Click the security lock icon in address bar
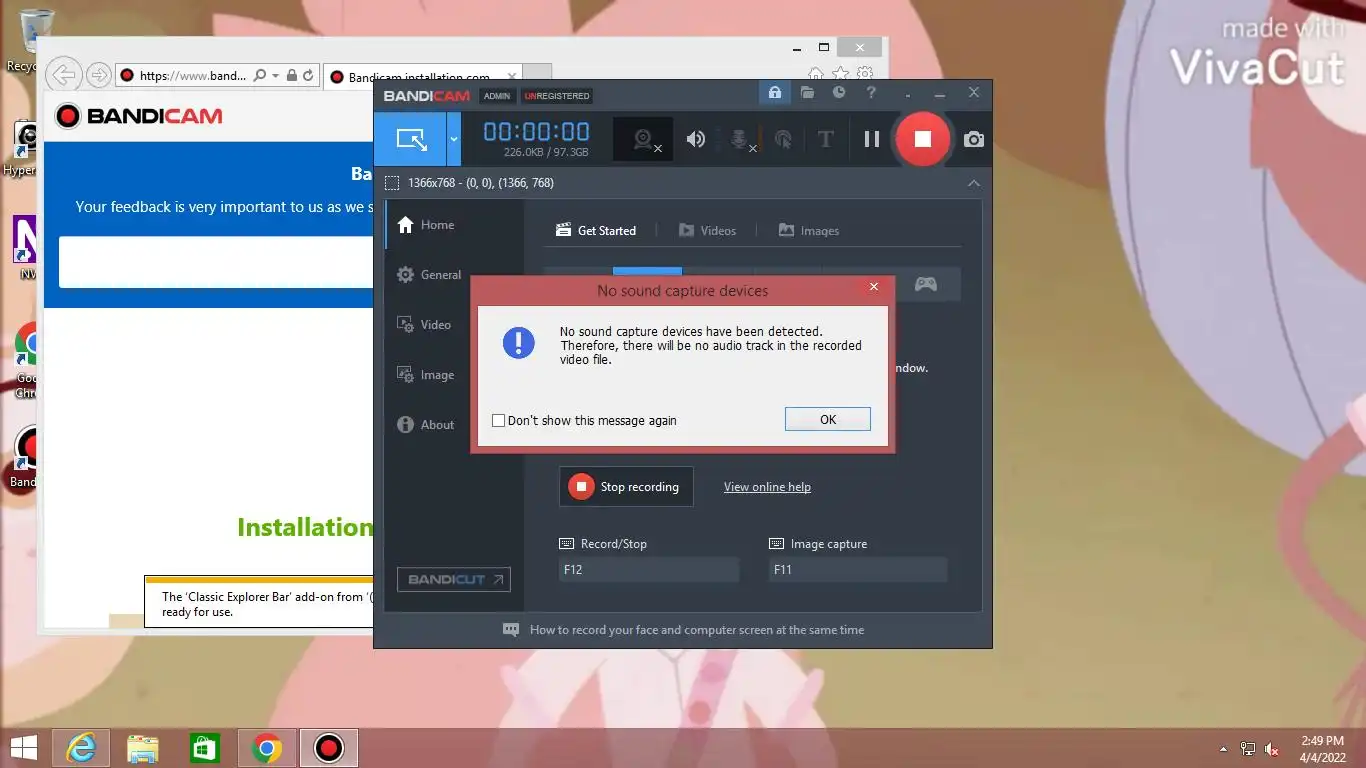The width and height of the screenshot is (1366, 768). 292,75
